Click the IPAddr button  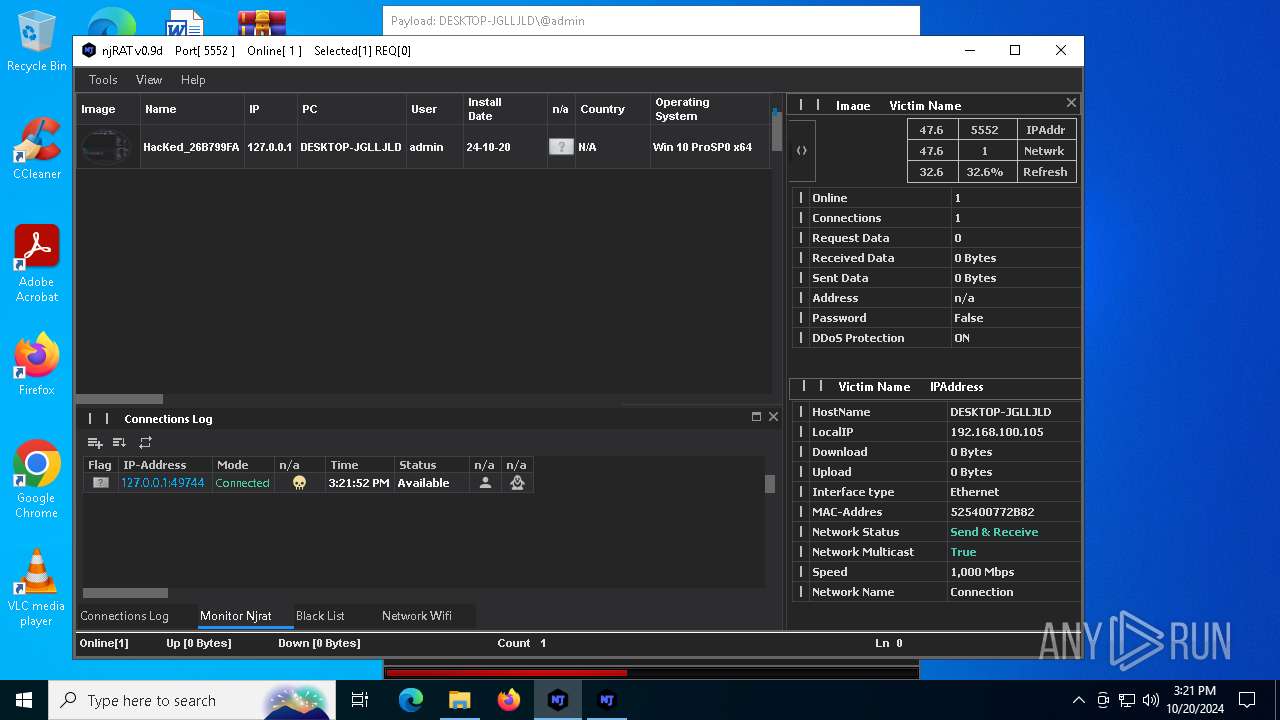[1046, 130]
